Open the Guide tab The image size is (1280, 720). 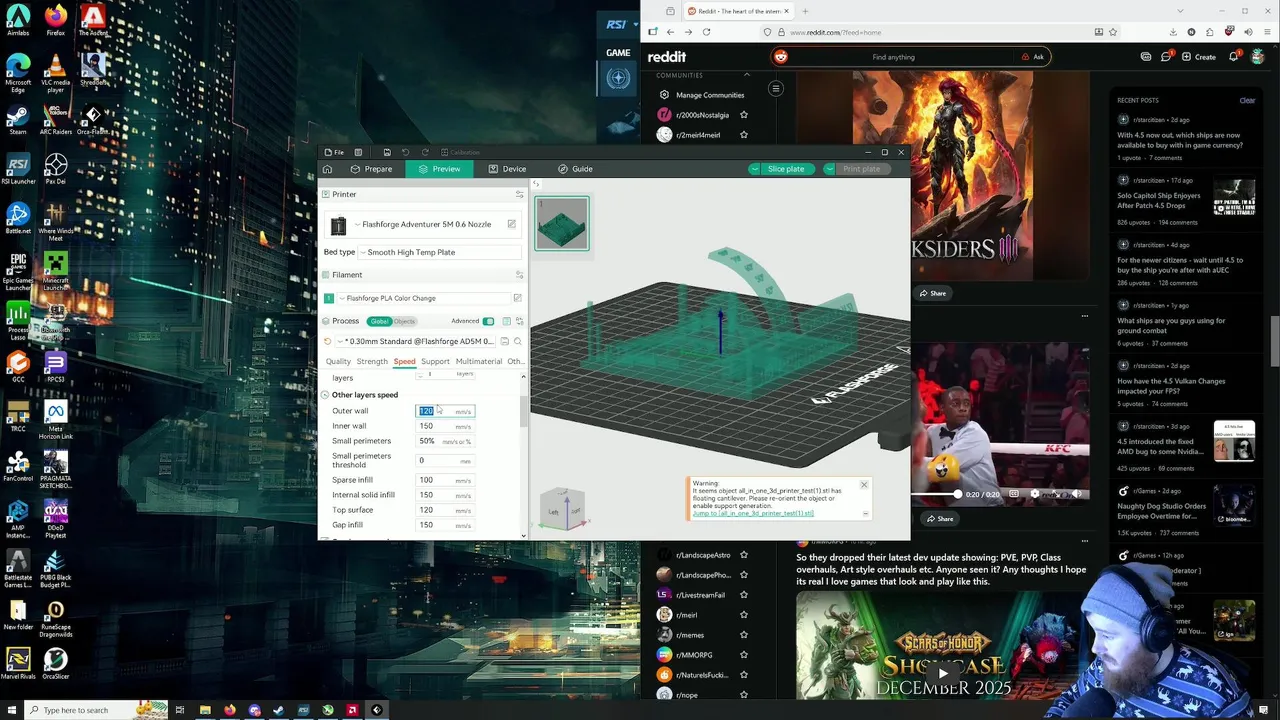tap(575, 169)
